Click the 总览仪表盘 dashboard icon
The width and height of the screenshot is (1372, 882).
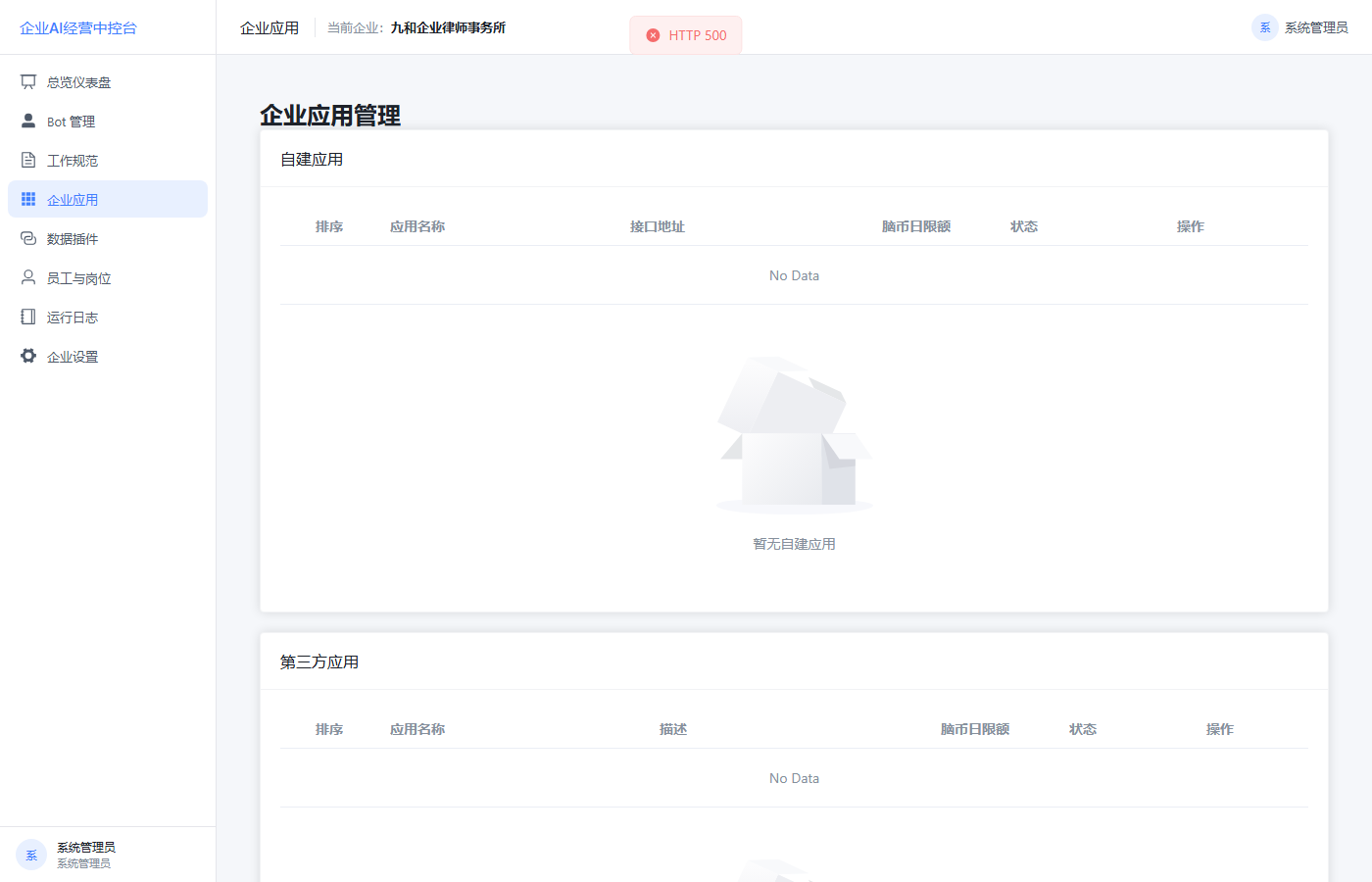[28, 81]
